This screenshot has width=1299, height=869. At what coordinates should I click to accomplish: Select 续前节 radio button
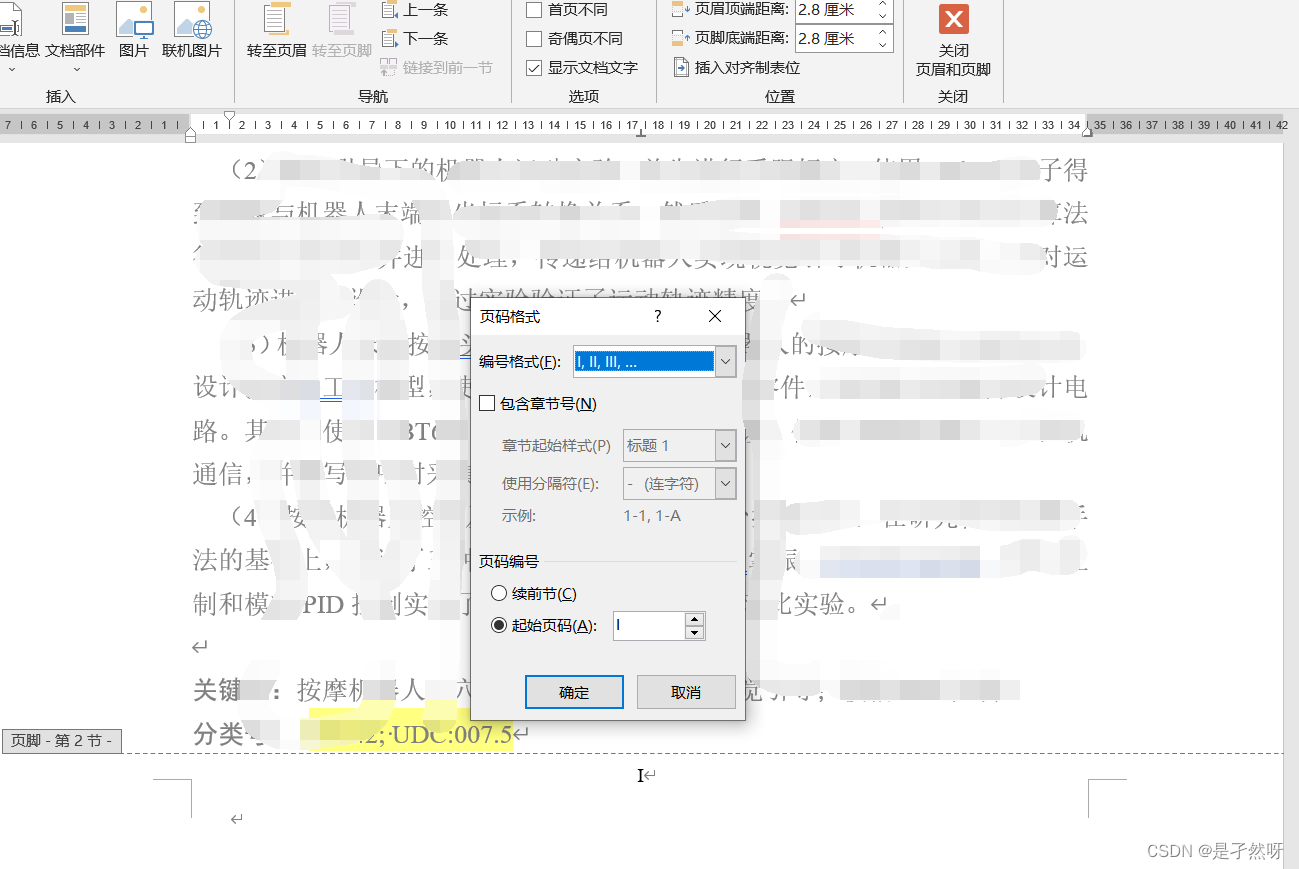pyautogui.click(x=499, y=594)
